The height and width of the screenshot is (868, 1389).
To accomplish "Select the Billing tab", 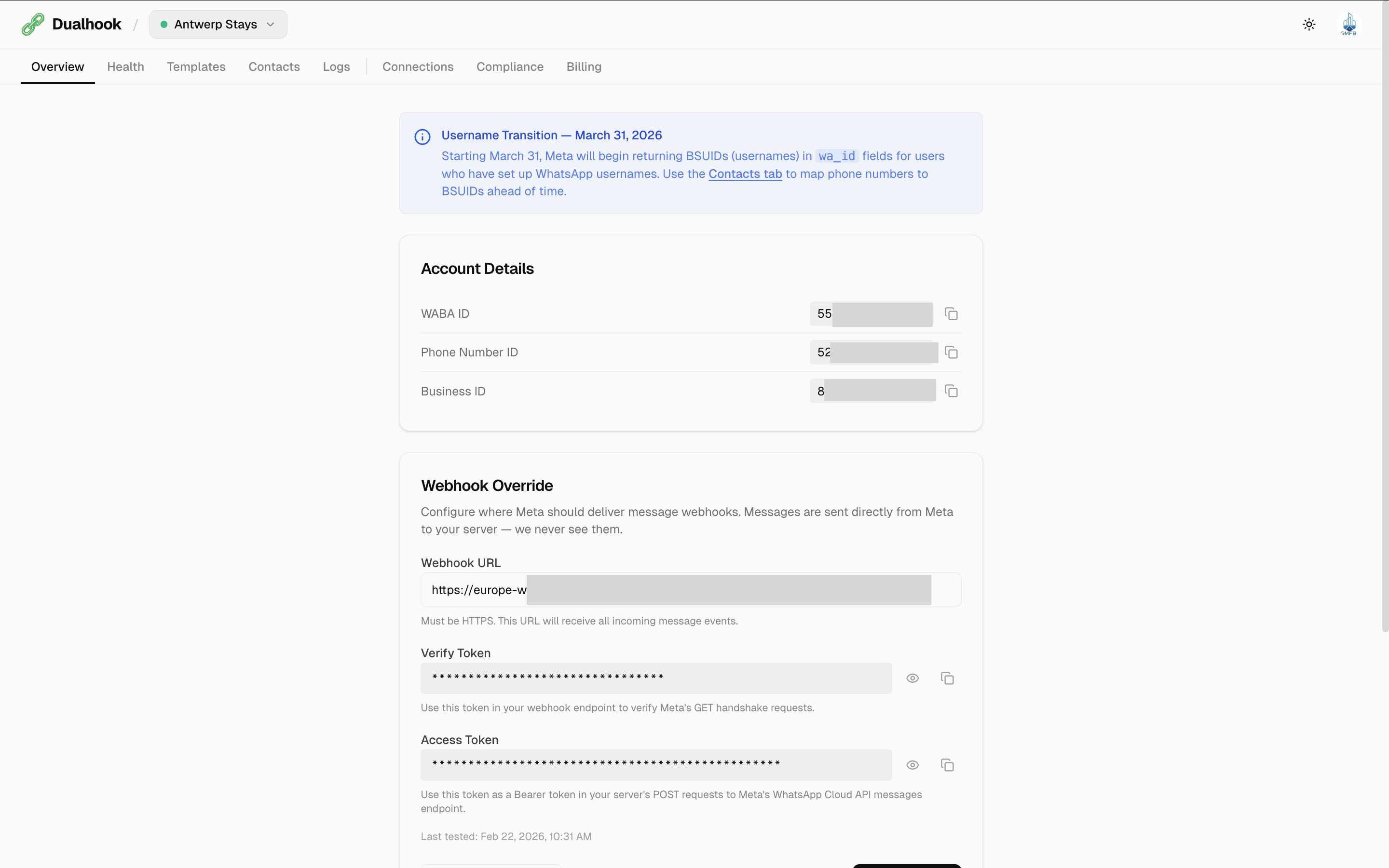I will tap(584, 67).
